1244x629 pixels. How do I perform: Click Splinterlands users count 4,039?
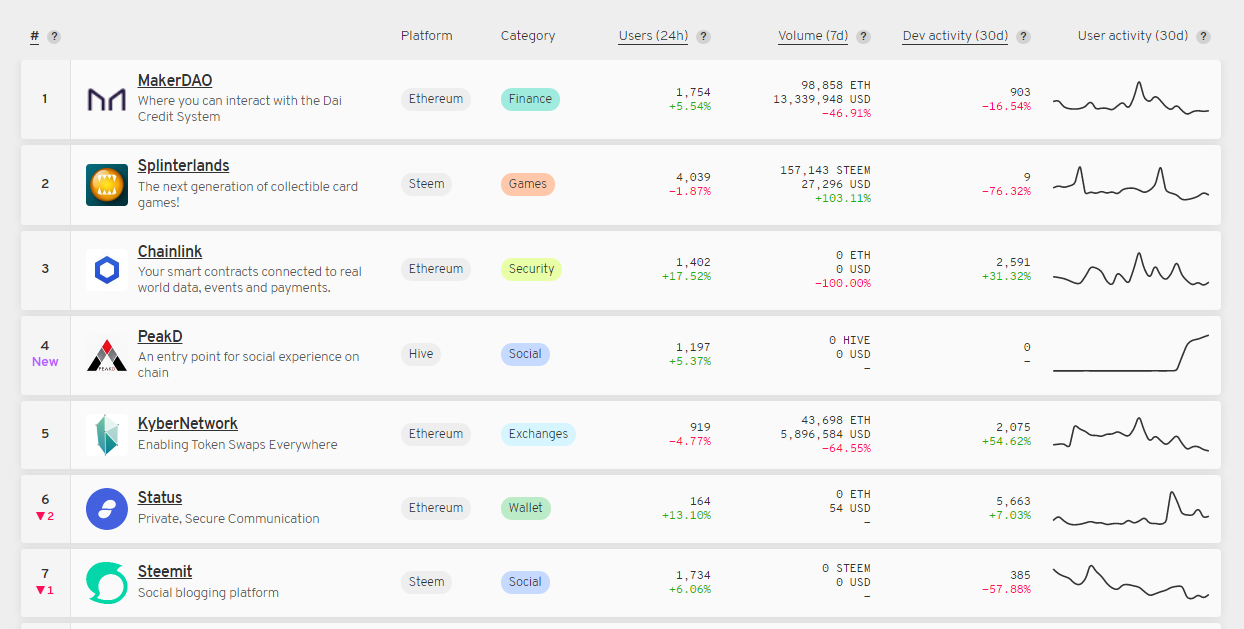pos(693,177)
